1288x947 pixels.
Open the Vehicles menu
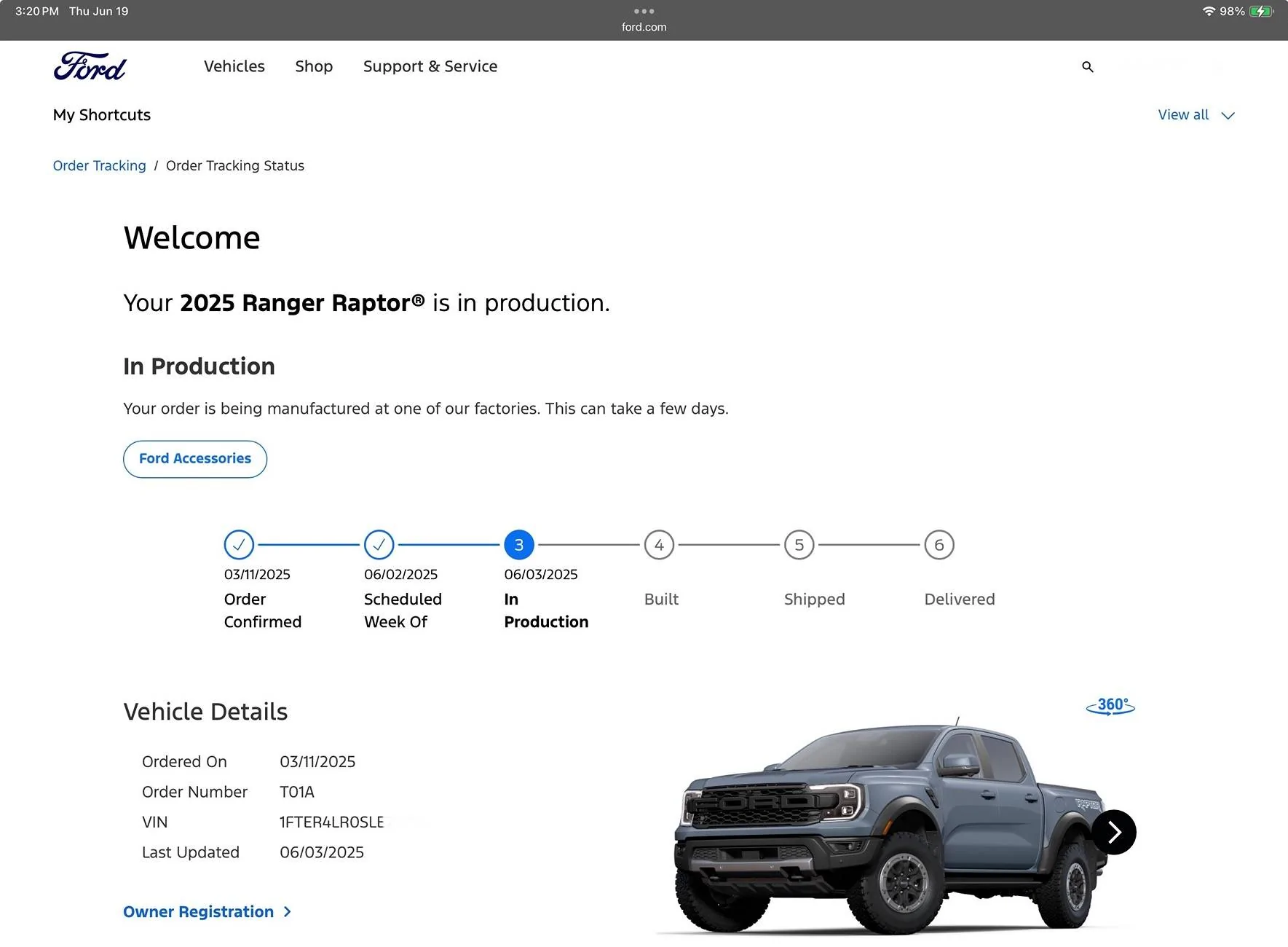coord(234,66)
